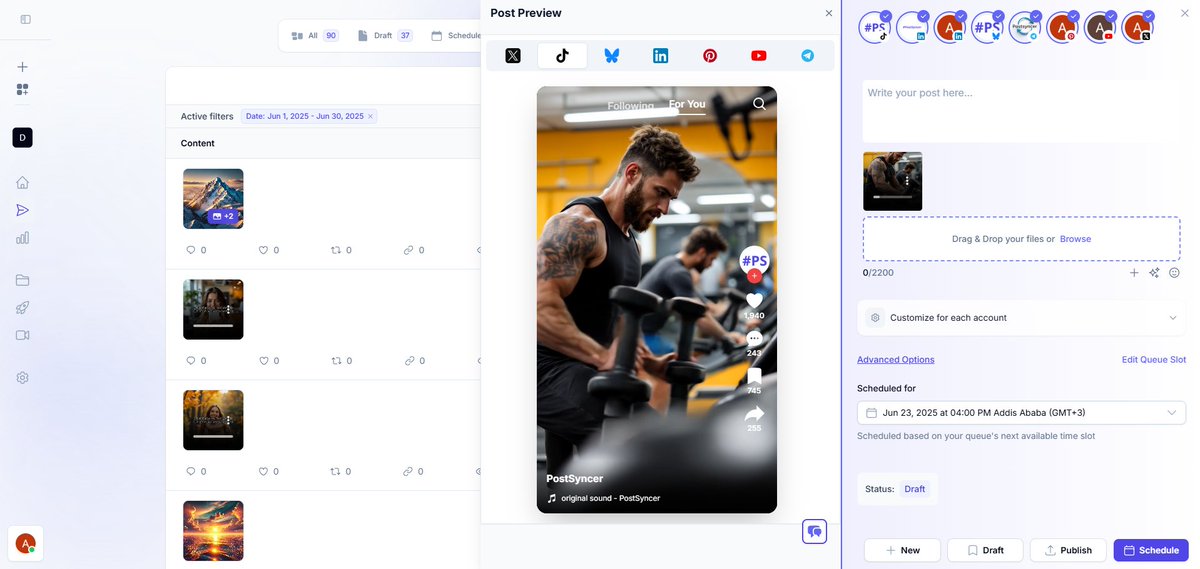Screen dimensions: 1200x569
Task: Click the plus icon in sidebar
Action: pyautogui.click(x=22, y=67)
